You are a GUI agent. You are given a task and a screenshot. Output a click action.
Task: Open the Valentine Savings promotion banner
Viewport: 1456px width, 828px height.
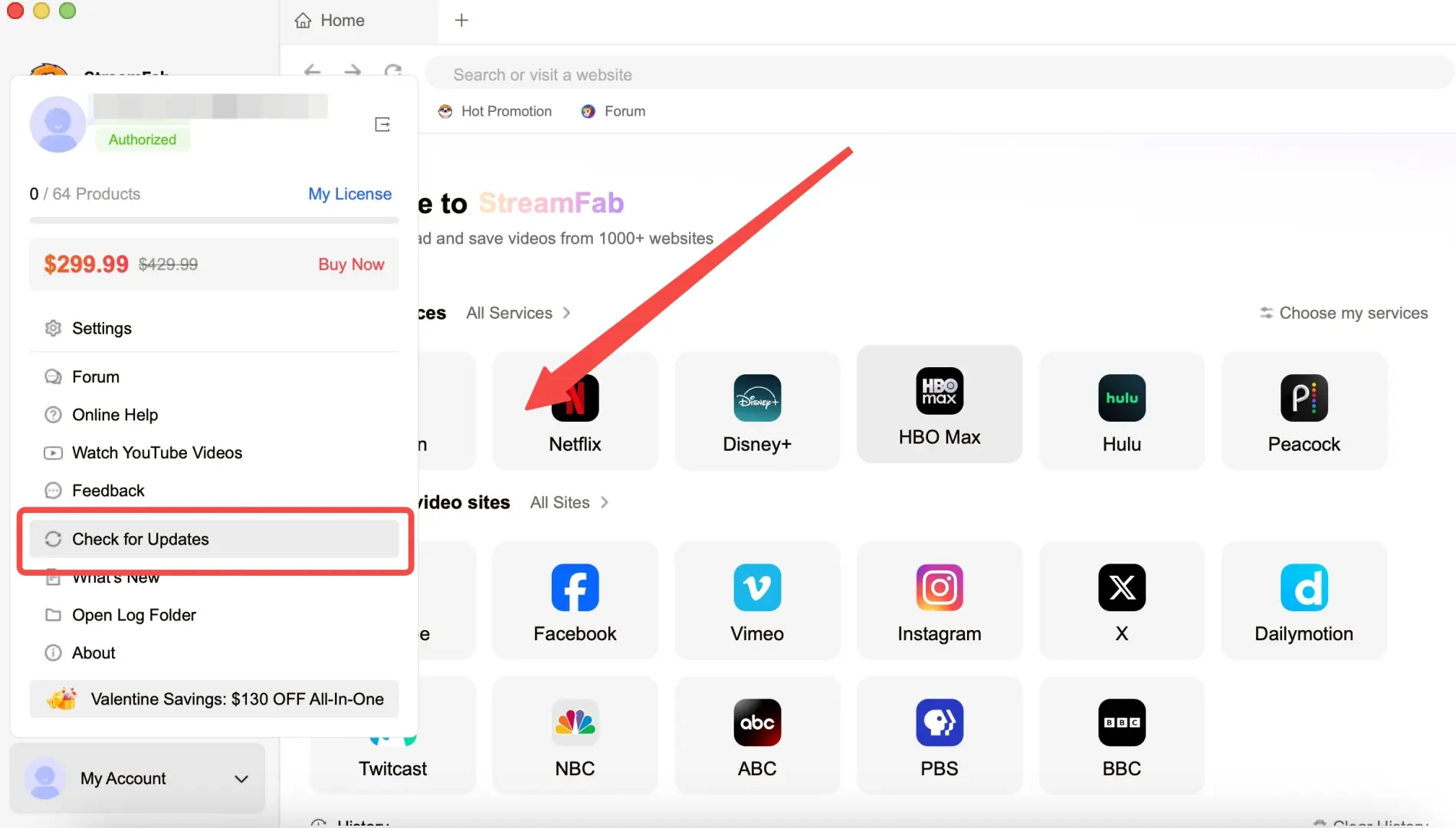point(214,699)
